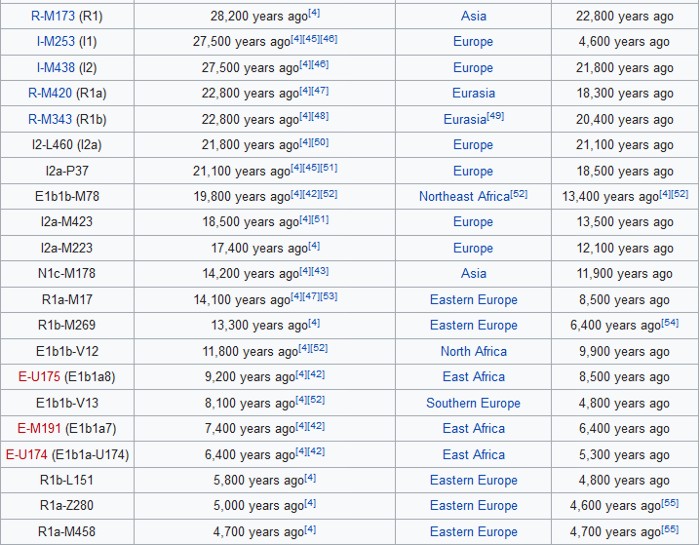Image resolution: width=700 pixels, height=545 pixels.
Task: Click the N1c-M178 table cell
Action: 67,274
